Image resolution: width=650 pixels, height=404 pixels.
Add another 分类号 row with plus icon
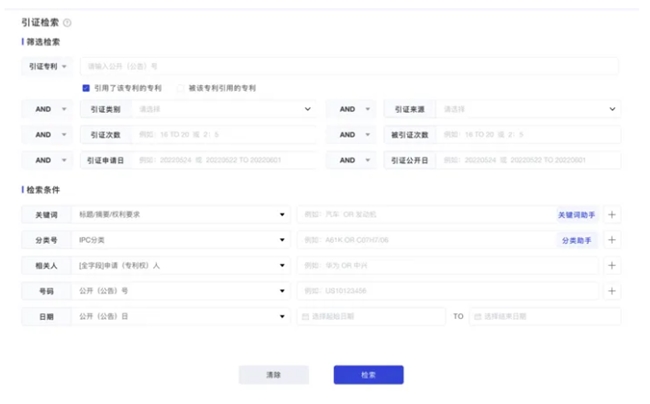612,240
